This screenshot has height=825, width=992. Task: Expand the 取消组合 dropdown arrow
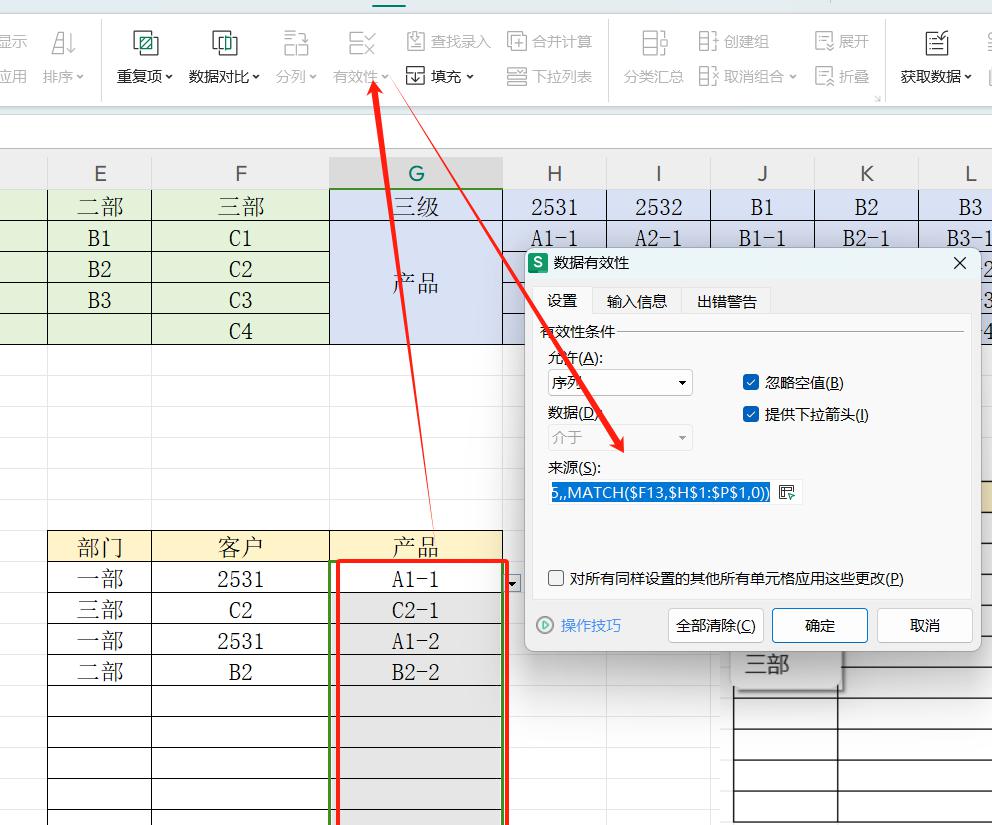pyautogui.click(x=793, y=77)
